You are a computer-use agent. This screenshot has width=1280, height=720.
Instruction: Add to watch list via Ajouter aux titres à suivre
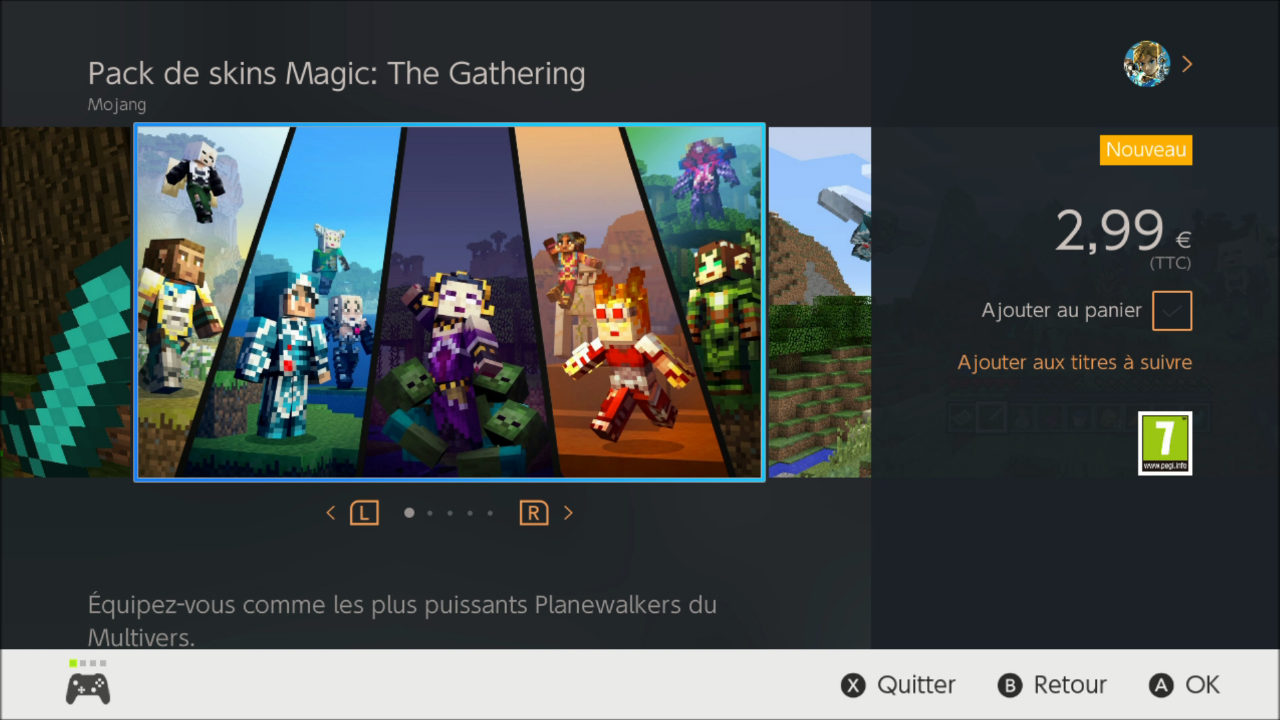click(1075, 362)
